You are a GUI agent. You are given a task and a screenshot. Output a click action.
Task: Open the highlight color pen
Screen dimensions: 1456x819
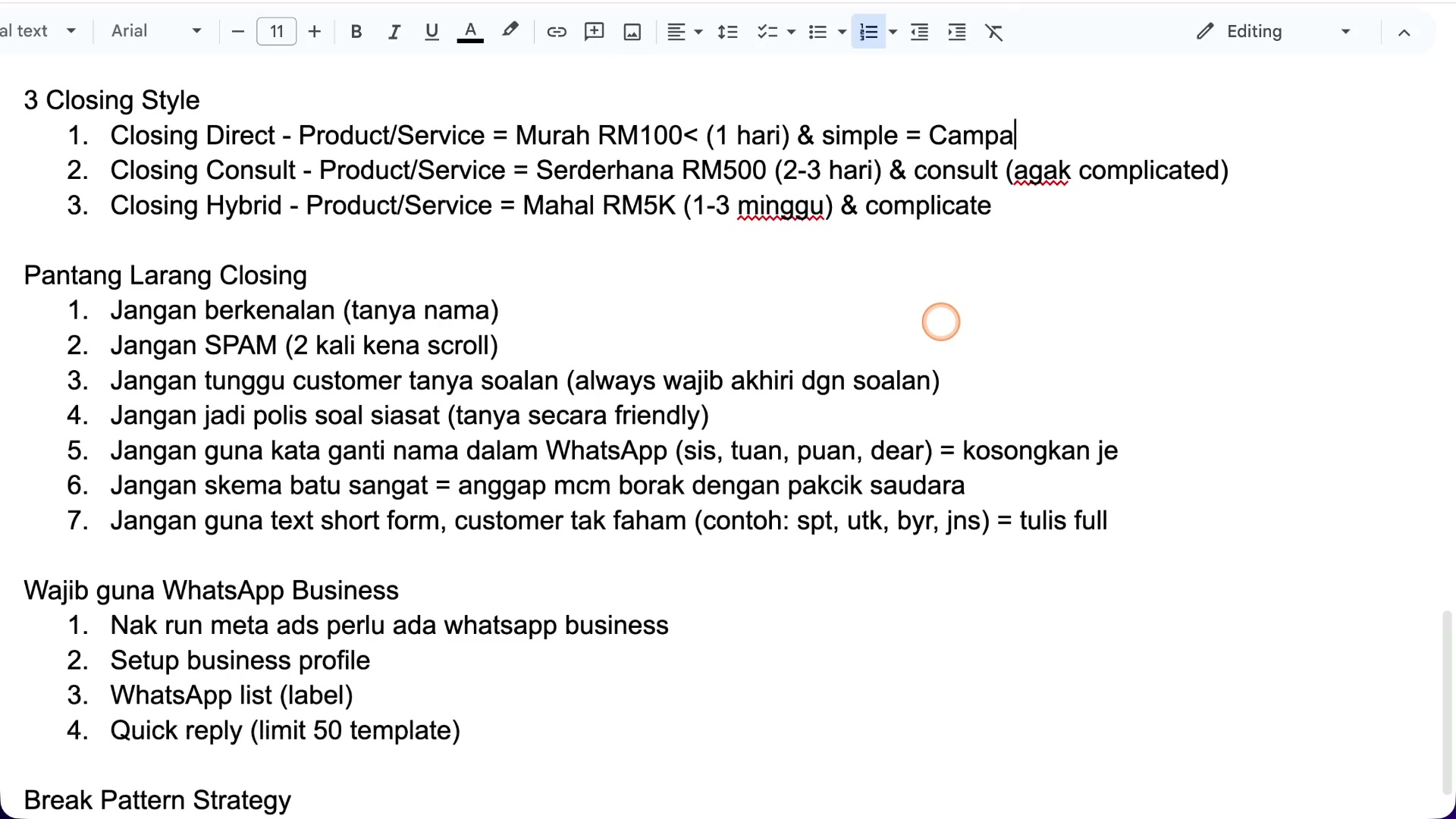pos(510,30)
